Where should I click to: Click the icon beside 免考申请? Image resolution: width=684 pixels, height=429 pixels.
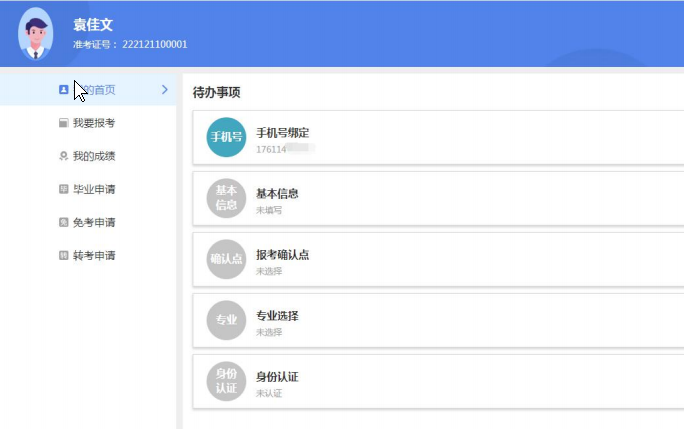(64, 222)
